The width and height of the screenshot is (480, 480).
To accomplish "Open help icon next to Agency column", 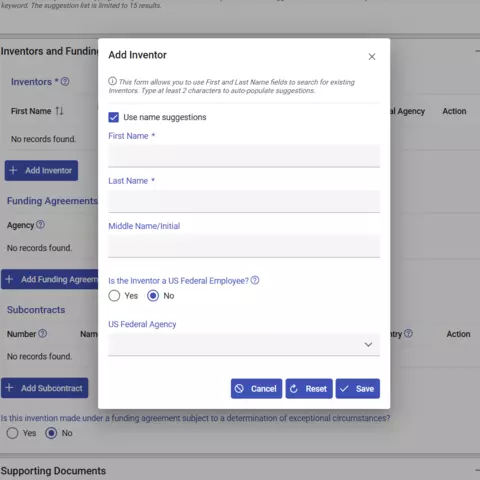I will click(x=40, y=225).
